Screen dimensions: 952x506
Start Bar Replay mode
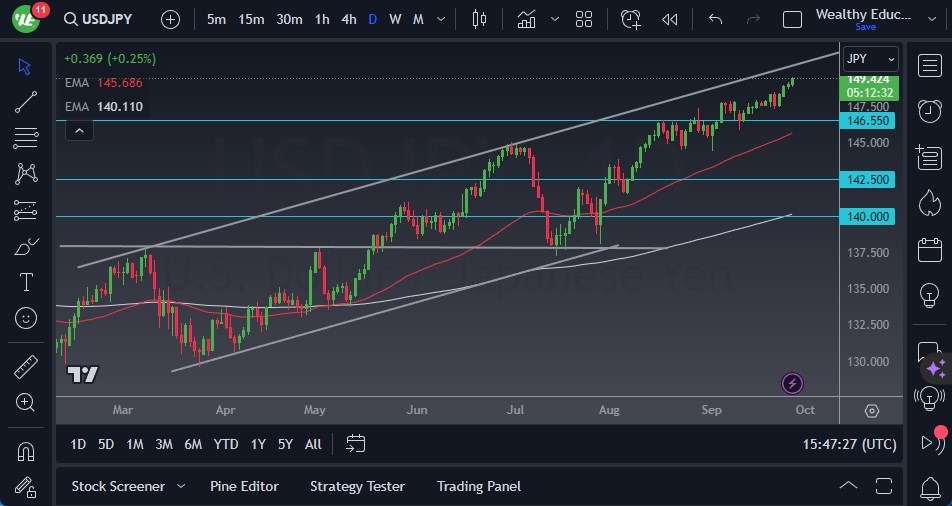click(x=669, y=19)
